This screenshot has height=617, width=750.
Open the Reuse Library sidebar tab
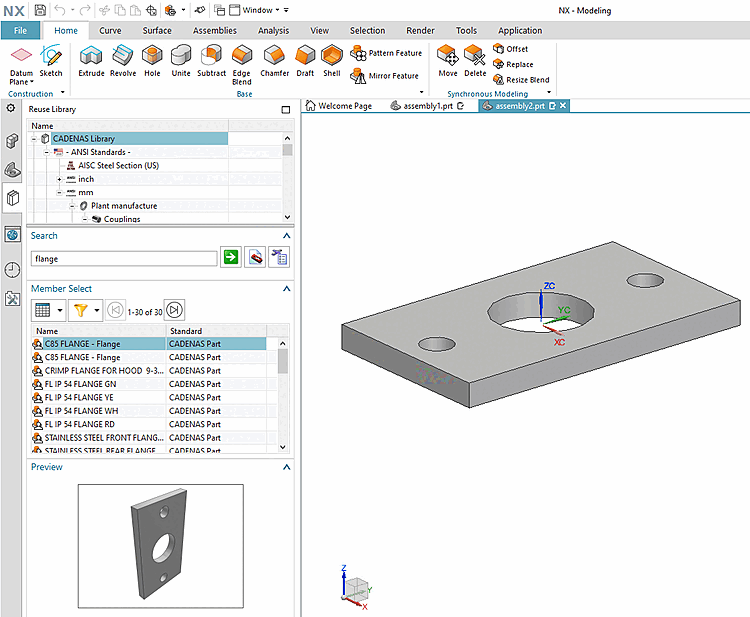point(12,198)
